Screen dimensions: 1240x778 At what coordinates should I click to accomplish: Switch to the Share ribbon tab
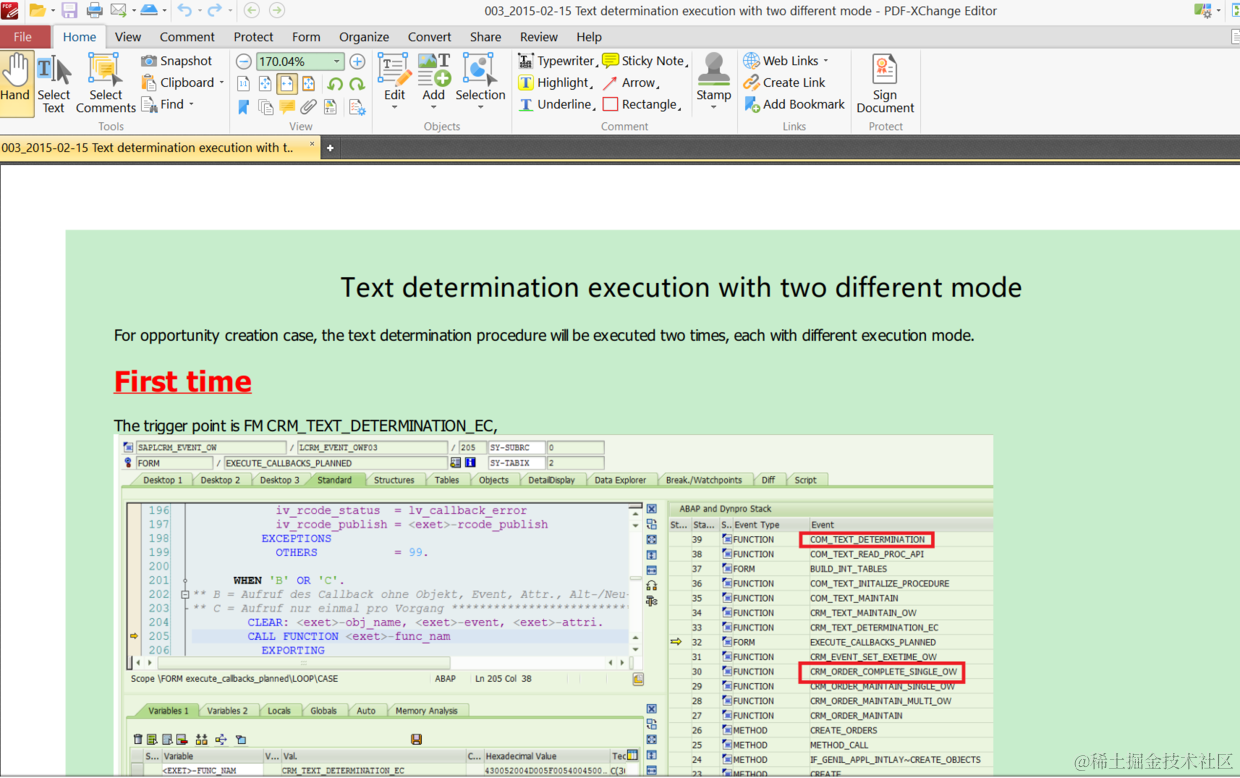click(x=485, y=37)
